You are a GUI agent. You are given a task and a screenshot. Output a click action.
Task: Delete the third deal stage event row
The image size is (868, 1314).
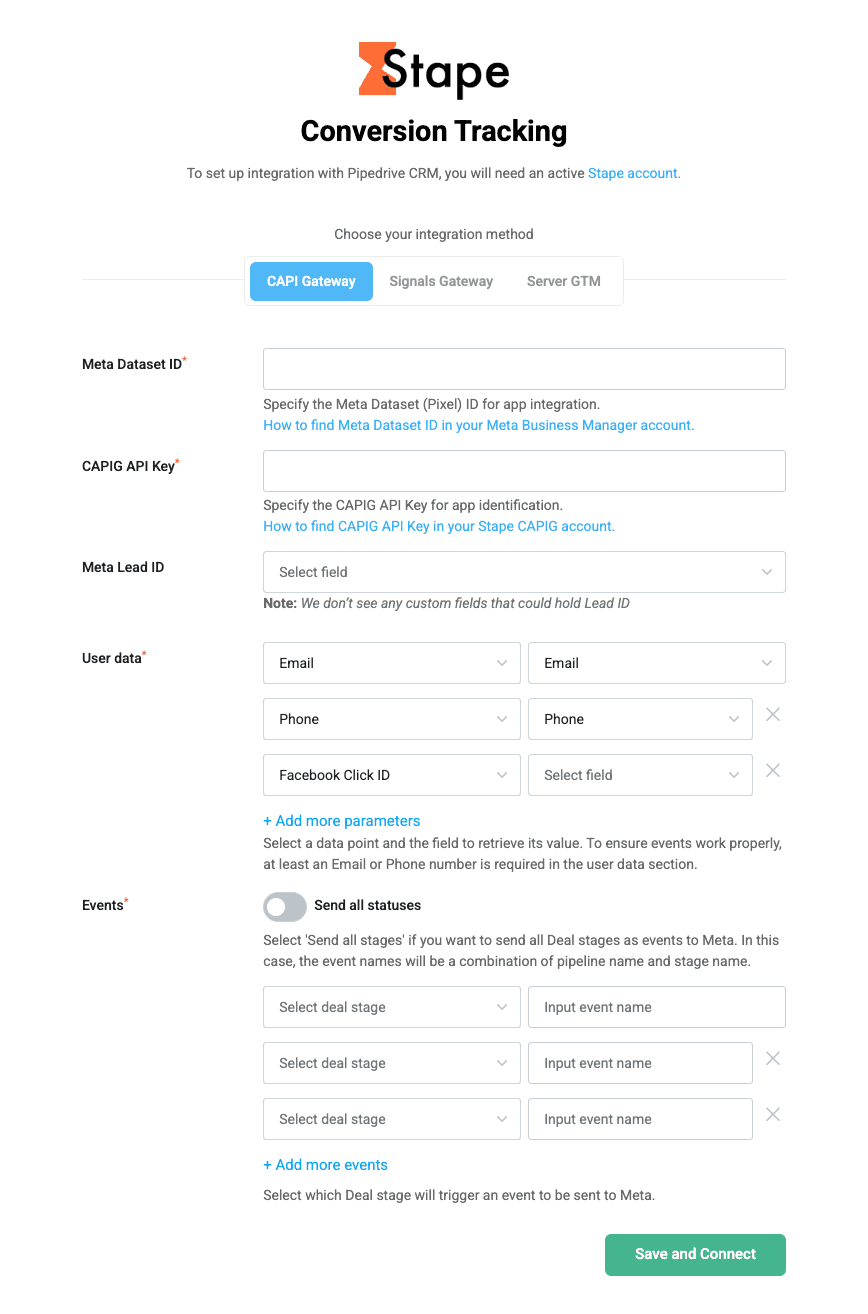(772, 1115)
